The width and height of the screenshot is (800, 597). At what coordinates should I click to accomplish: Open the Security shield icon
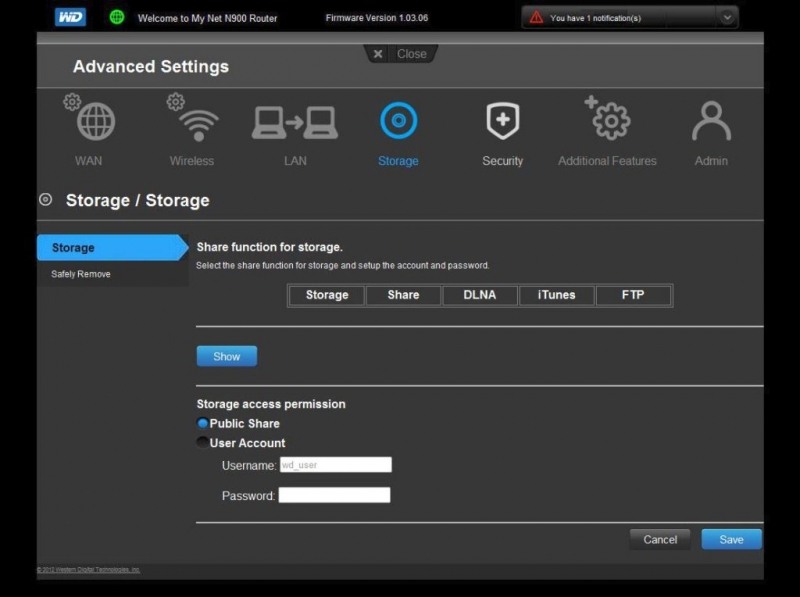pyautogui.click(x=503, y=121)
